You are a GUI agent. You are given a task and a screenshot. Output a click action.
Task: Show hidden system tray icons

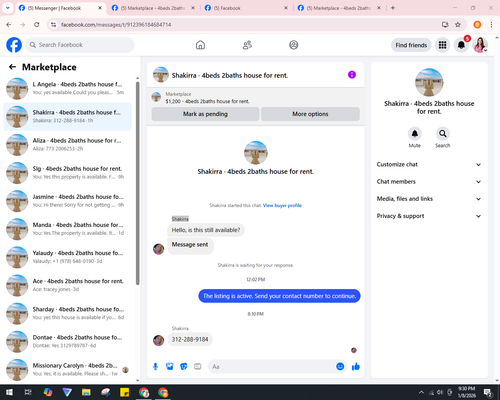(422, 392)
